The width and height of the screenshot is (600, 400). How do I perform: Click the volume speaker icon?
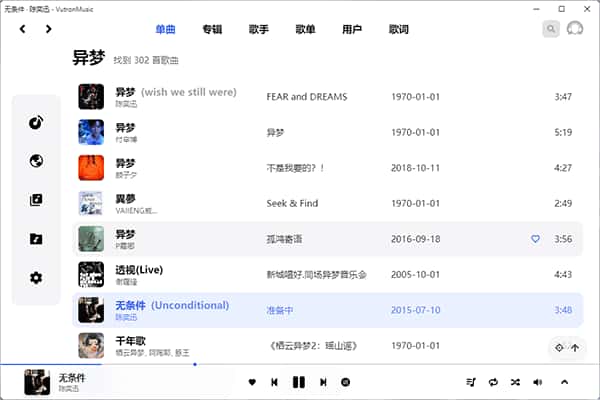pyautogui.click(x=538, y=382)
